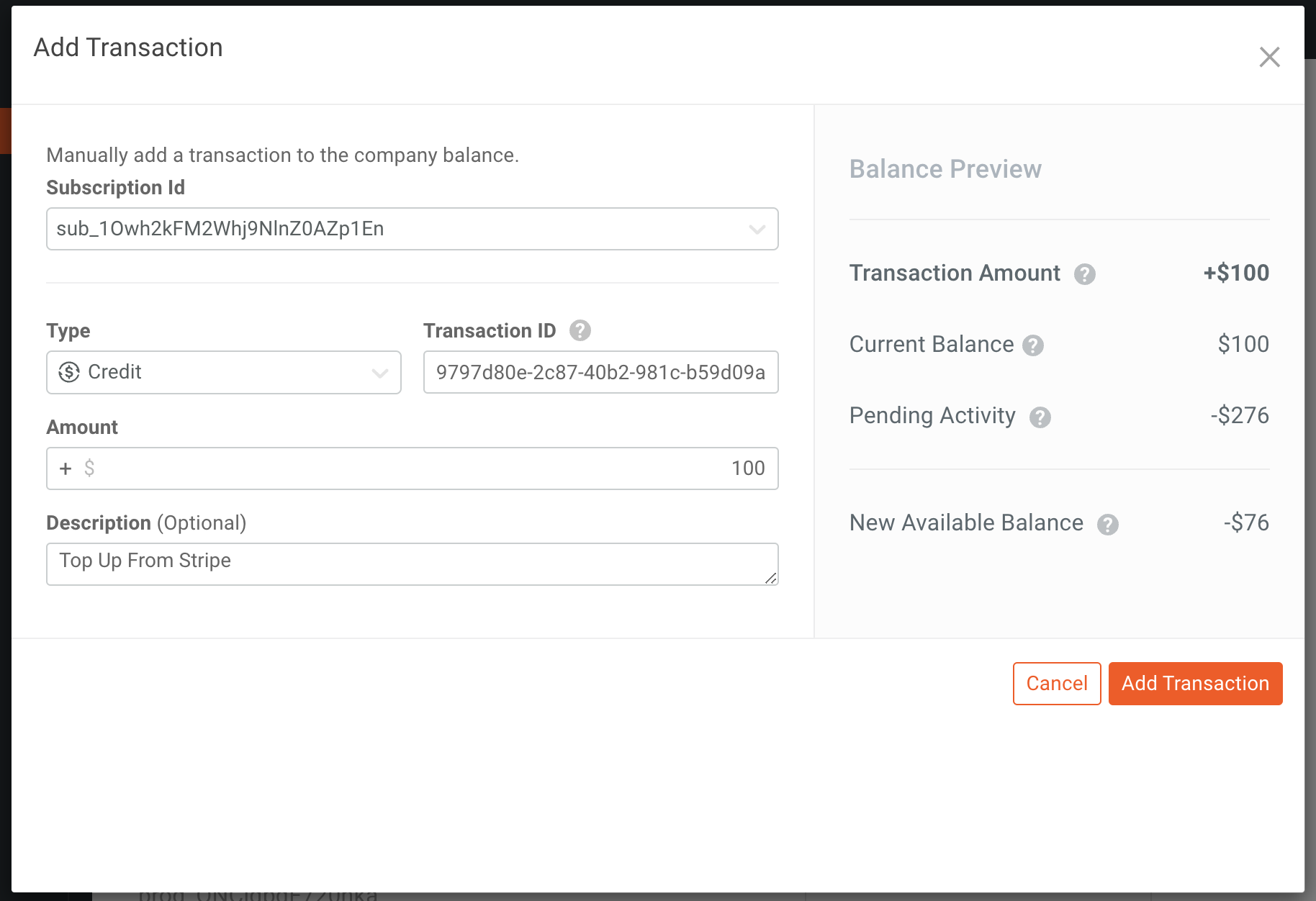
Task: Open the subscription selector chevron
Action: tap(757, 229)
